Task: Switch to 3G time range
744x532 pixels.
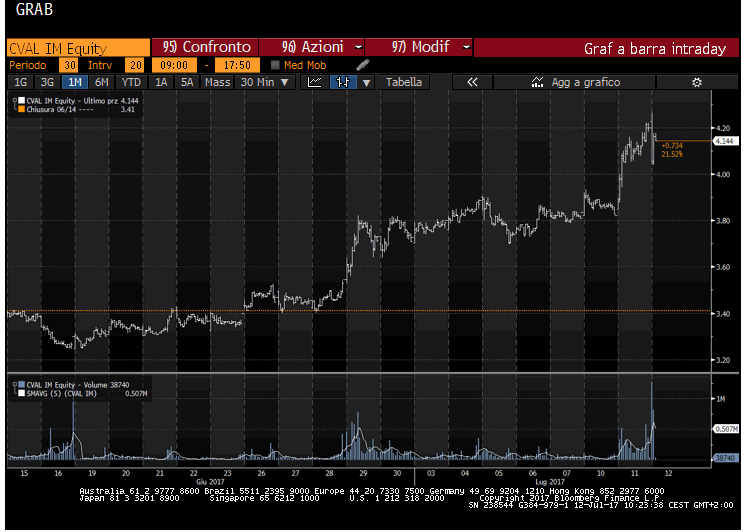Action: [47, 82]
